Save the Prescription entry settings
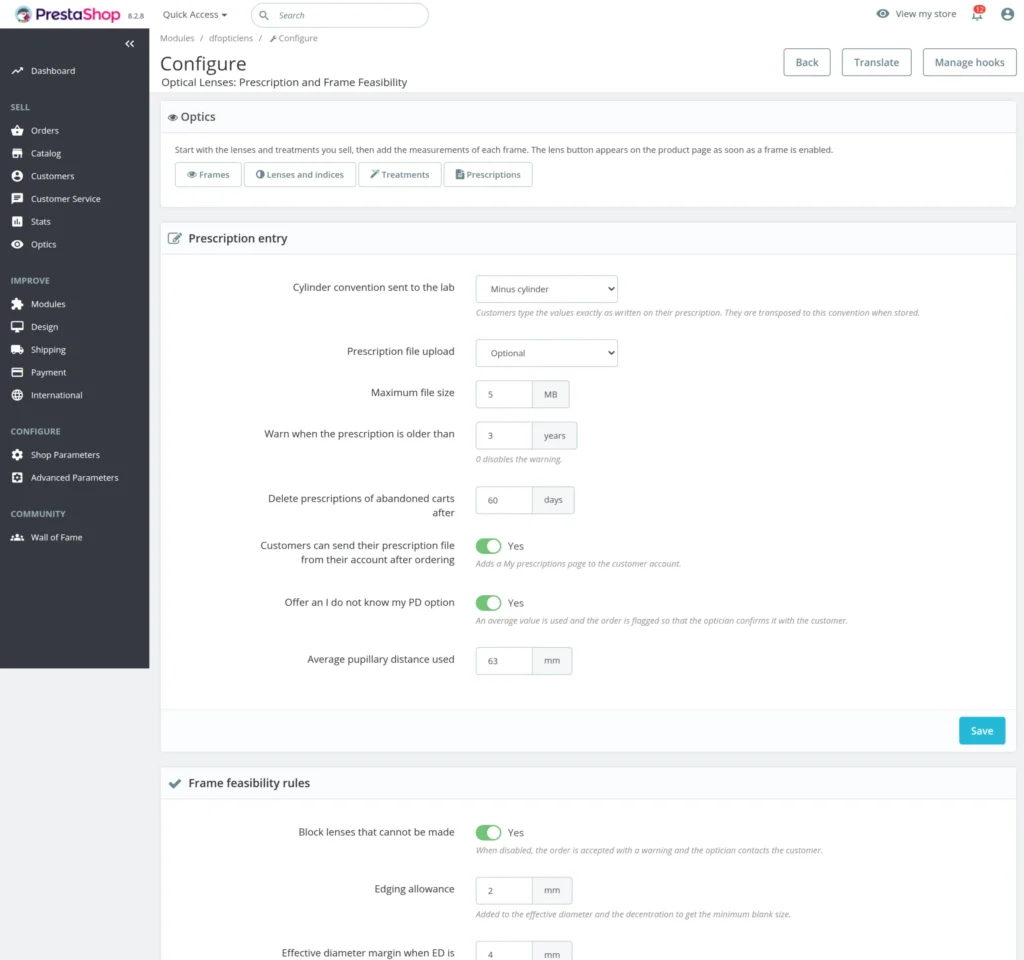This screenshot has width=1024, height=960. coord(982,731)
